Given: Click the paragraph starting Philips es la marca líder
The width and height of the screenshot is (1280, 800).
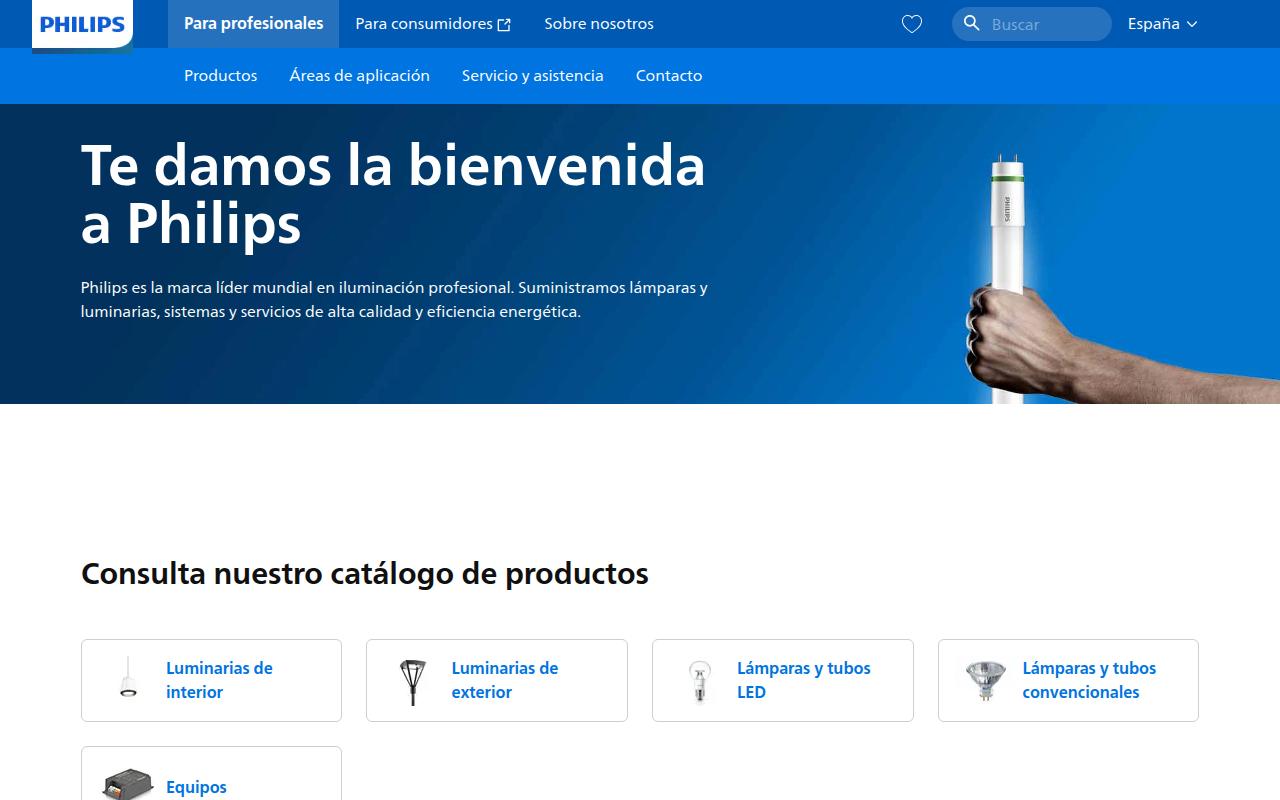Looking at the screenshot, I should point(394,300).
